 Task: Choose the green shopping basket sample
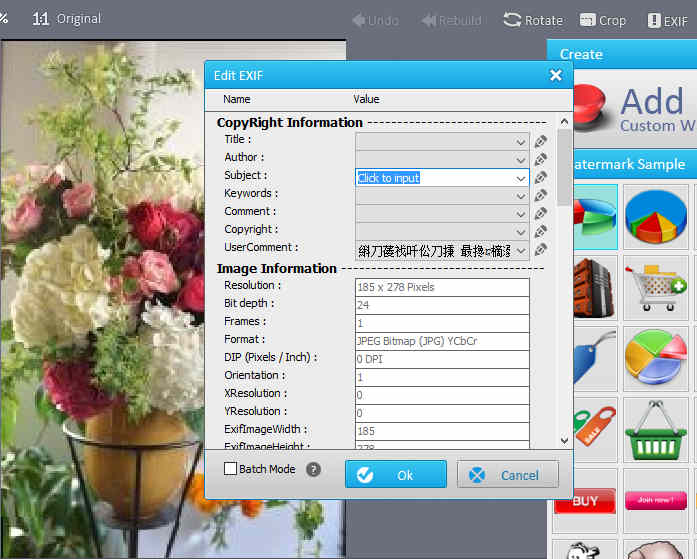[656, 430]
